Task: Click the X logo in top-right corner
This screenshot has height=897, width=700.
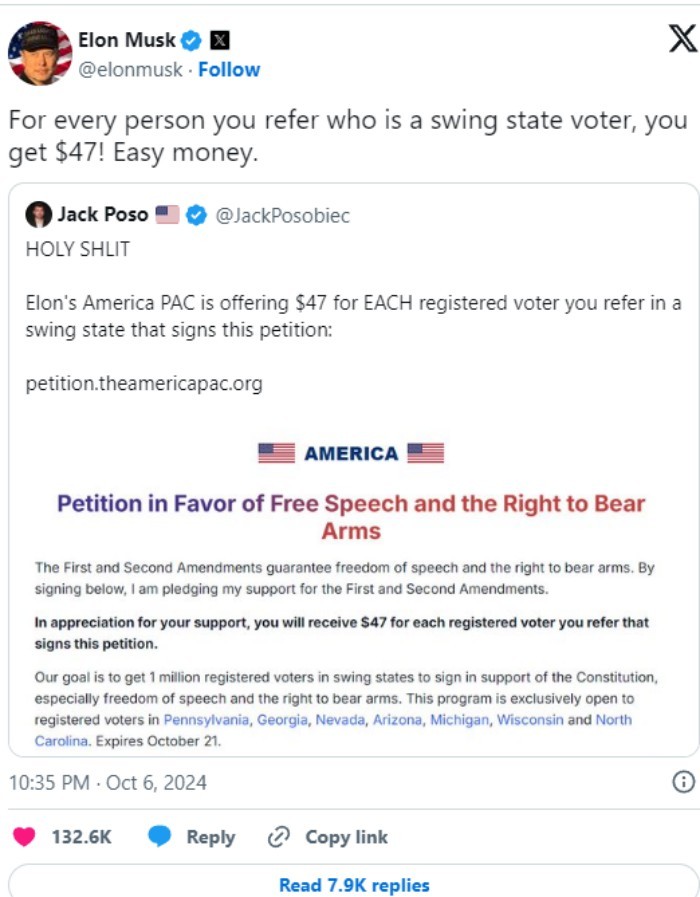Action: [x=681, y=38]
